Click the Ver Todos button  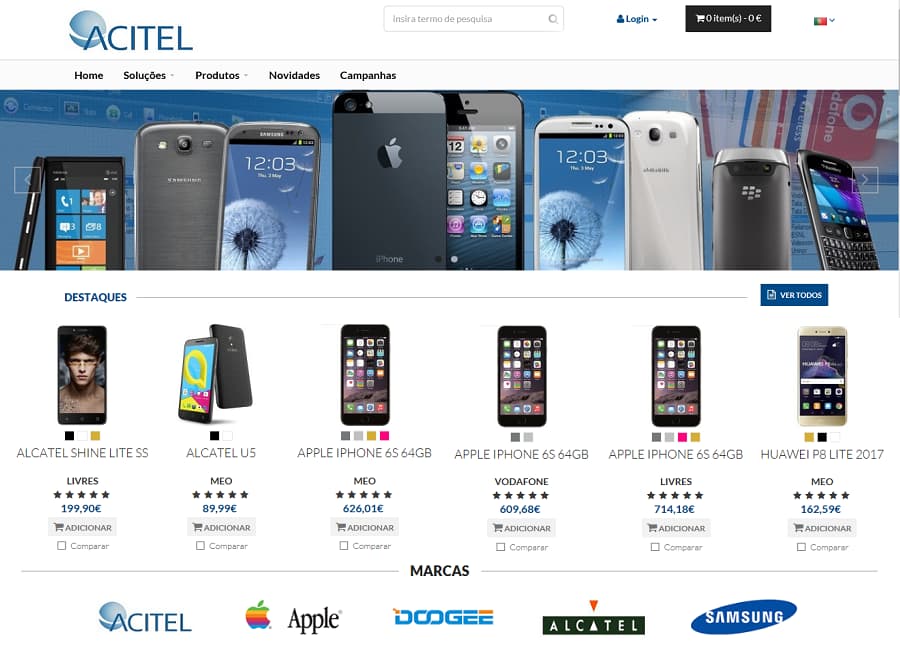794,295
